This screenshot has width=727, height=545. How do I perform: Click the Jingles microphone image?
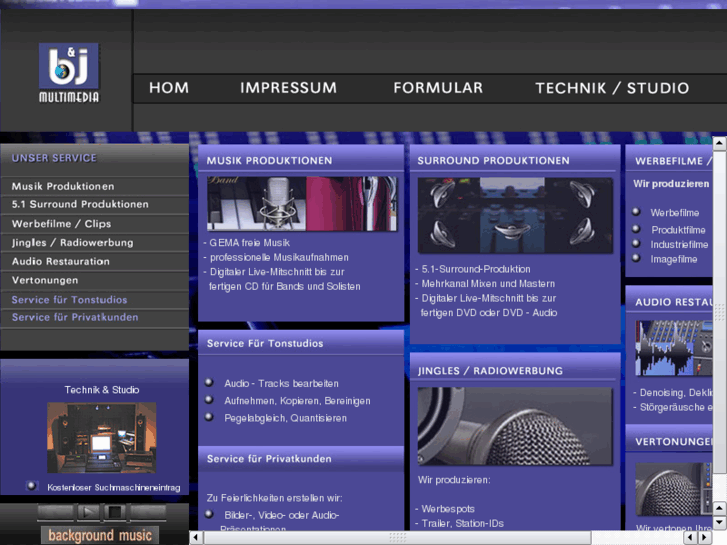point(514,426)
